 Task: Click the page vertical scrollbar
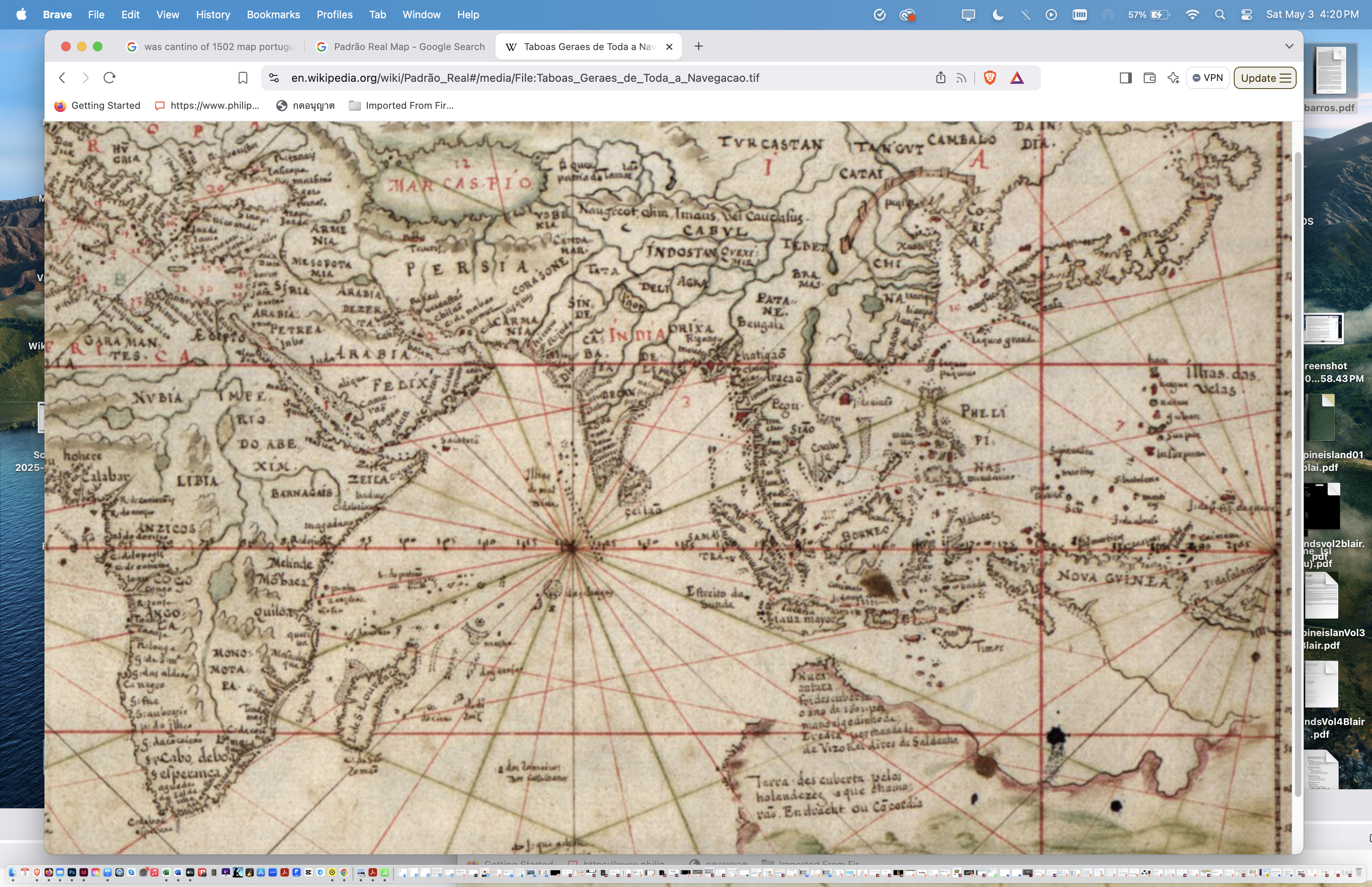tap(1298, 474)
